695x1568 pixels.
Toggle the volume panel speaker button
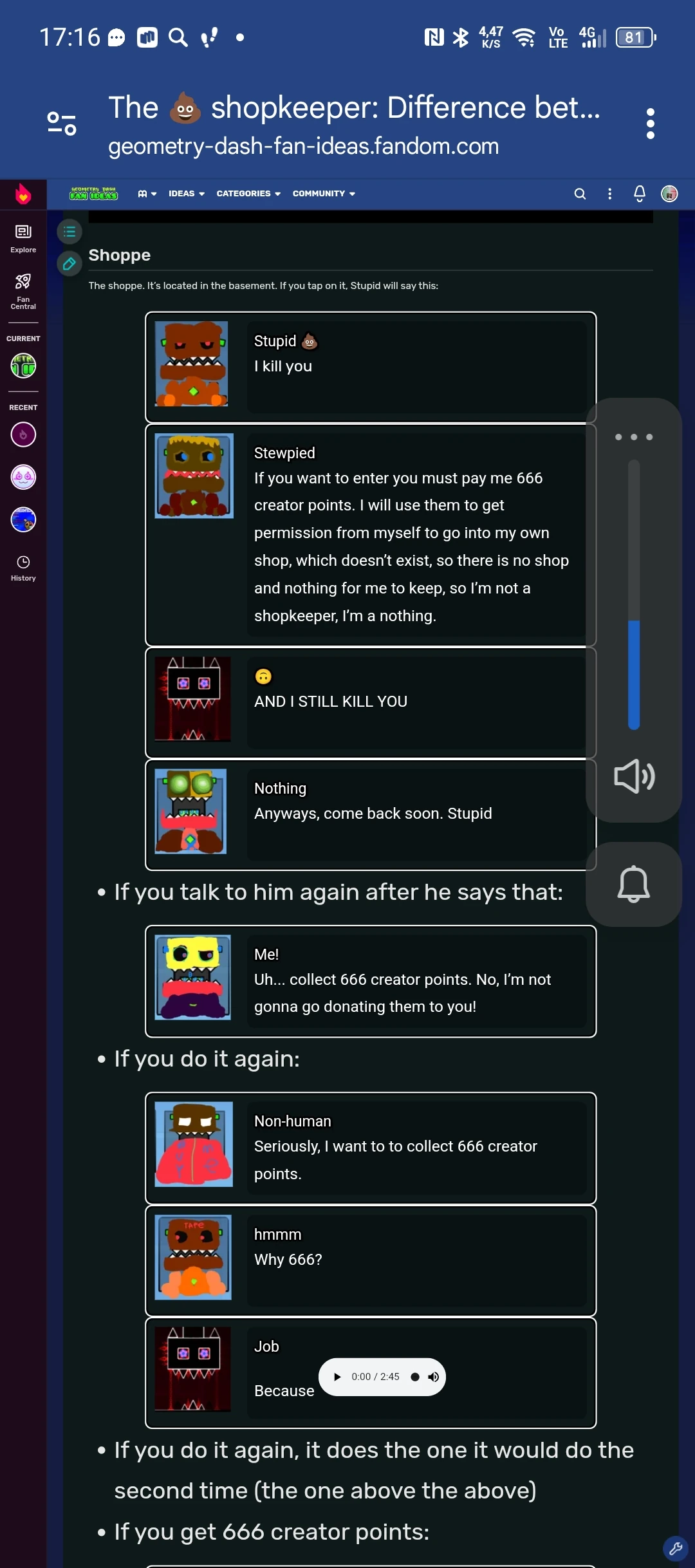634,776
